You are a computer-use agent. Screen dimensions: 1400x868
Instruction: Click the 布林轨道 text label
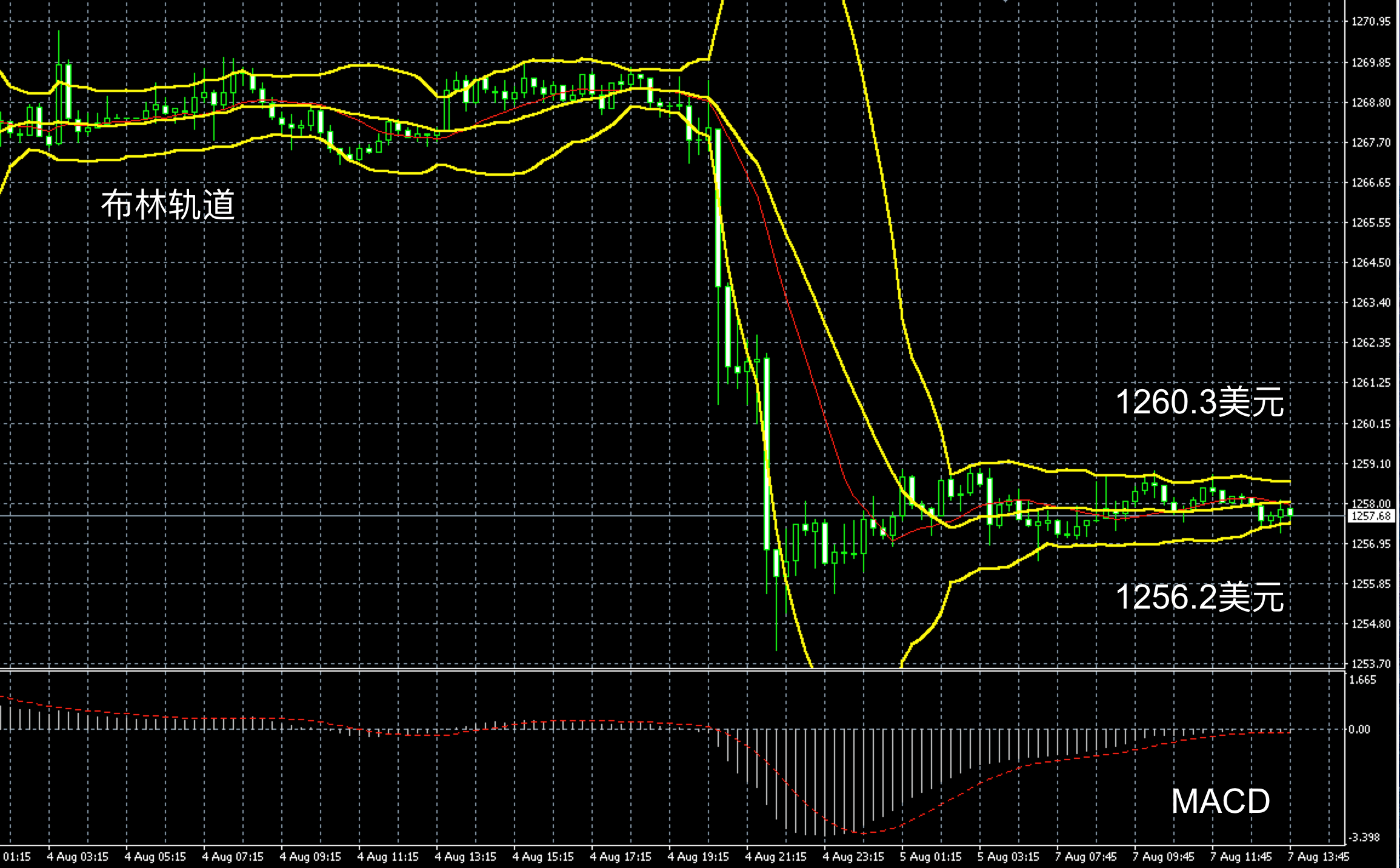coord(168,204)
